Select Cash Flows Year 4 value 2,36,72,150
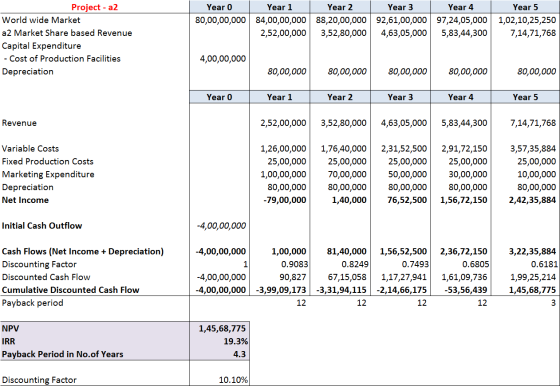Image resolution: width=560 pixels, height=386 pixels. 464,251
